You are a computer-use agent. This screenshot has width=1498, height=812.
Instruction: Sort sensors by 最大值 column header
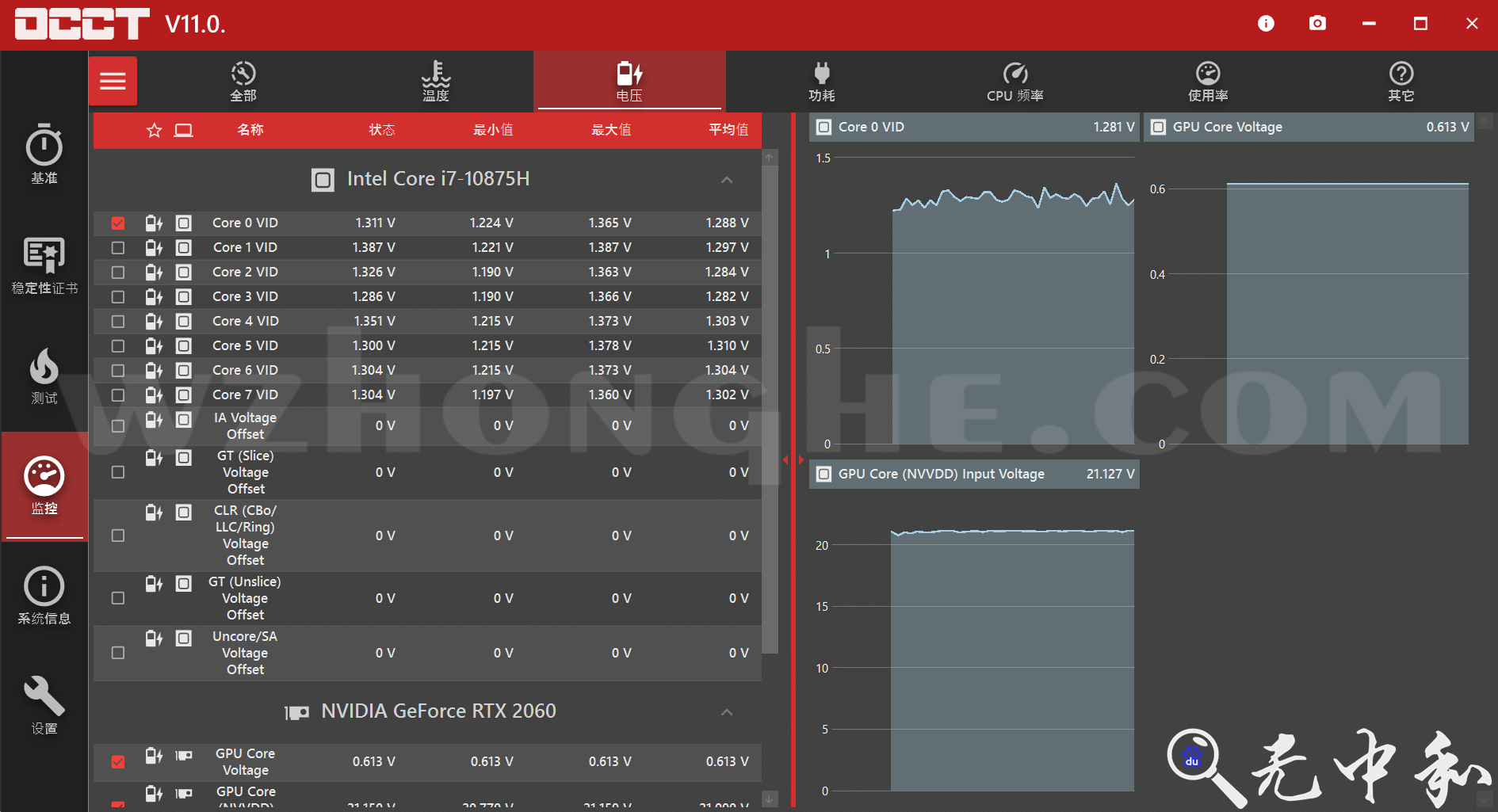click(x=611, y=130)
